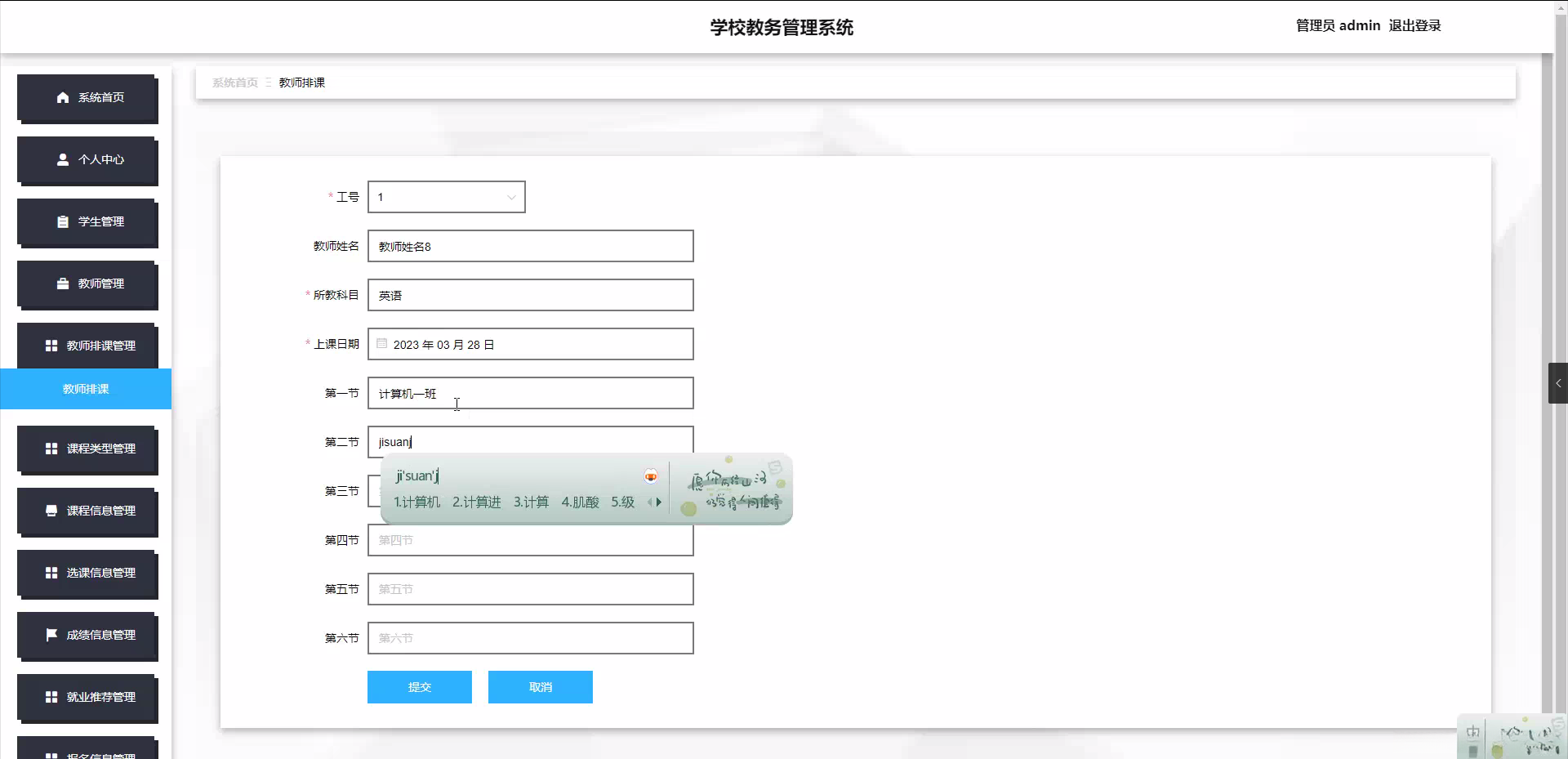Image resolution: width=1568 pixels, height=759 pixels.
Task: Choose IME candidate 2.计算进
Action: coord(476,502)
